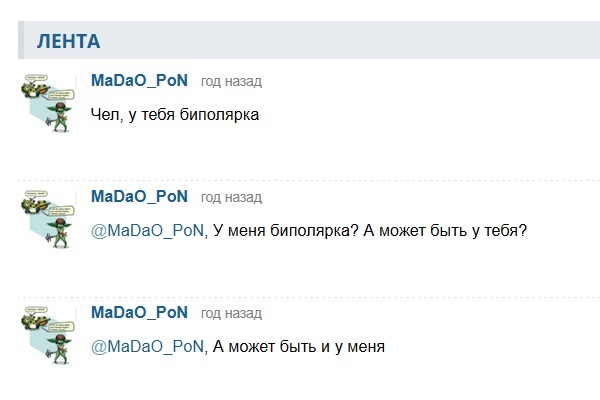Click the text 'У меня биполярка? А может быть у тебя?'
This screenshot has height=400, width=600.
coord(370,231)
